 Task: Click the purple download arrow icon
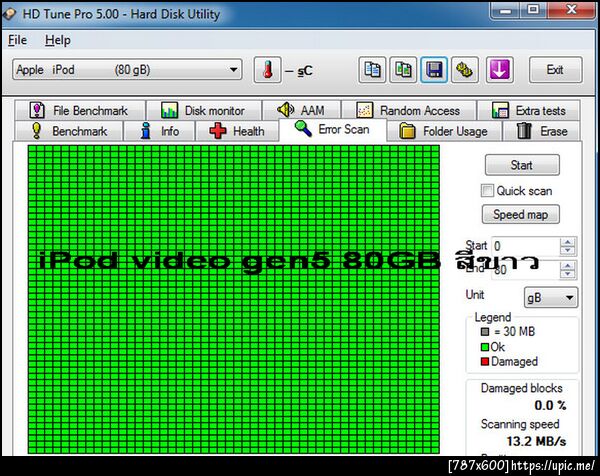point(499,70)
